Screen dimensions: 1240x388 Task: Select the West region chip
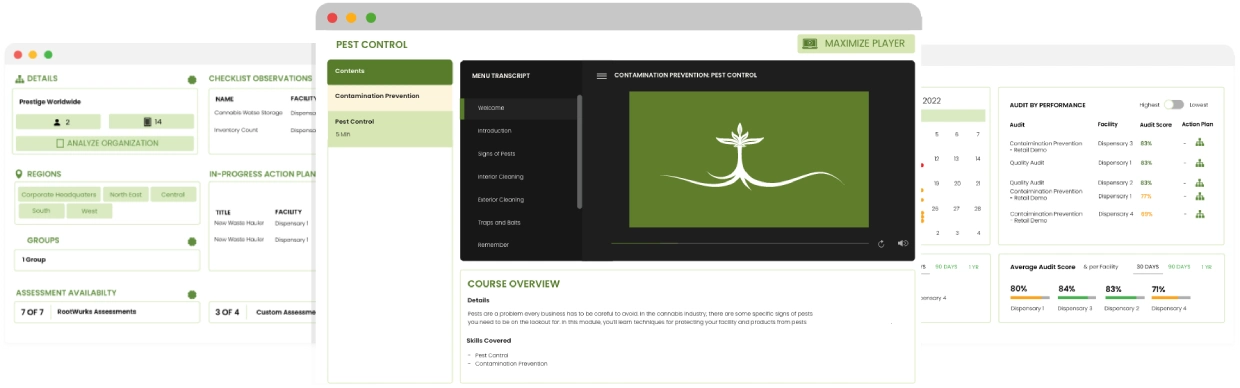pos(90,211)
